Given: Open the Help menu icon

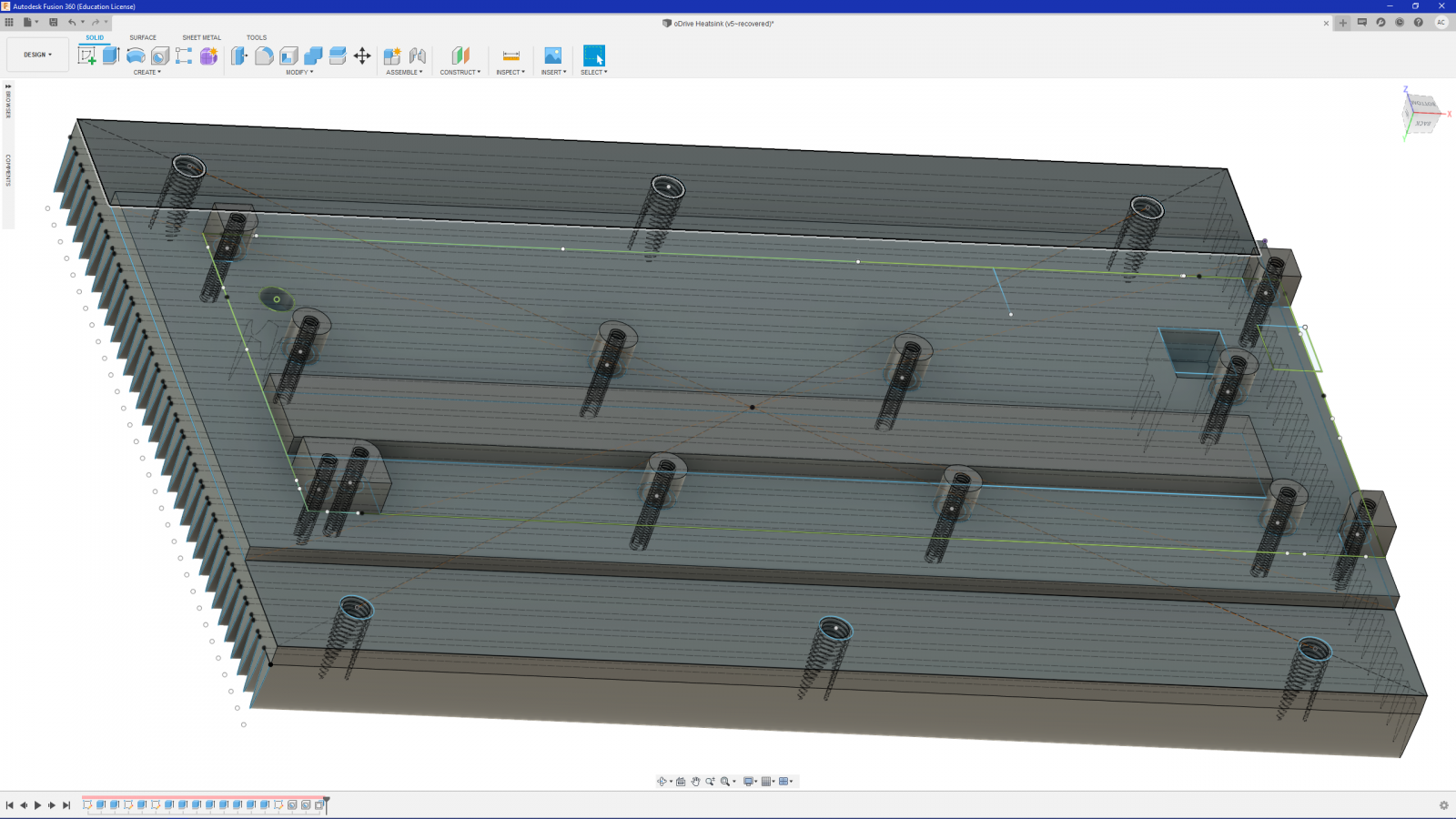Looking at the screenshot, I should click(1419, 23).
